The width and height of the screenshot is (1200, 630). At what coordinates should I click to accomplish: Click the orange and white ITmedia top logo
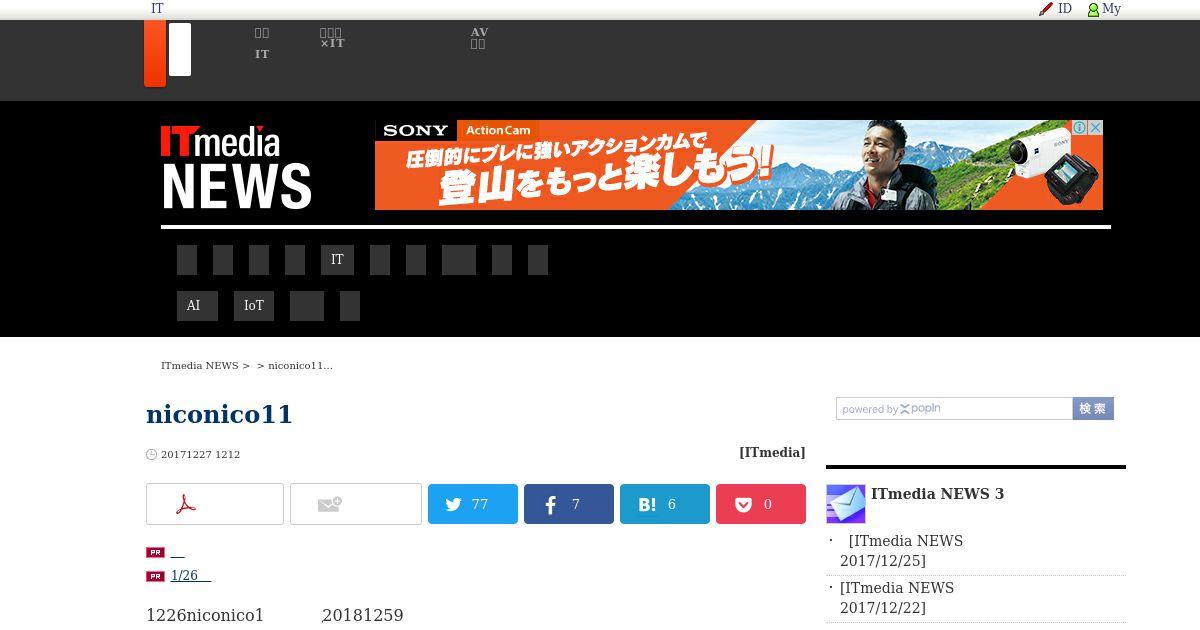(x=167, y=53)
